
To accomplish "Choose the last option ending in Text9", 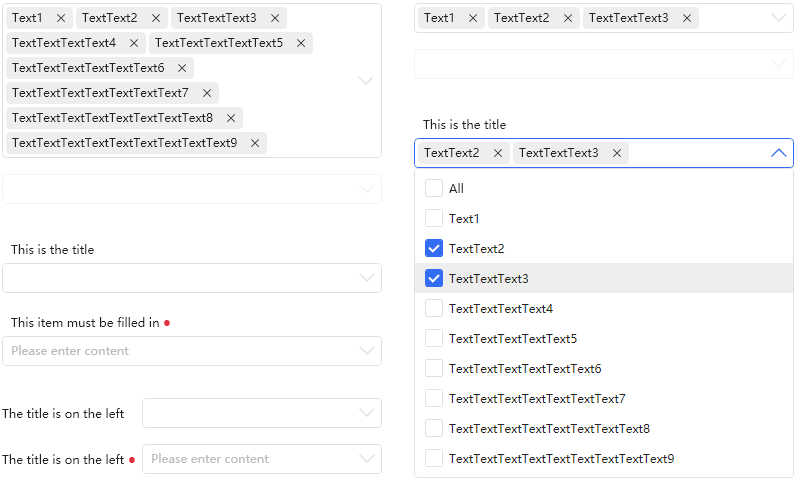I will pos(561,459).
